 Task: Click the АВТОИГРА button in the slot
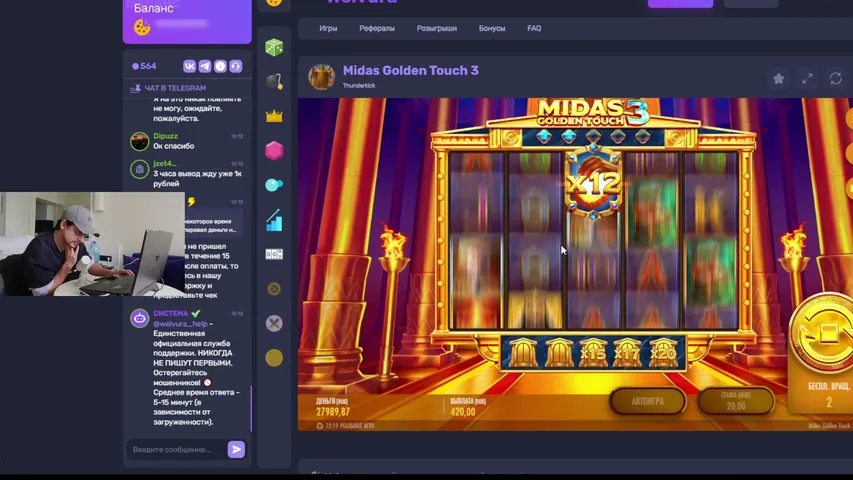pos(647,402)
